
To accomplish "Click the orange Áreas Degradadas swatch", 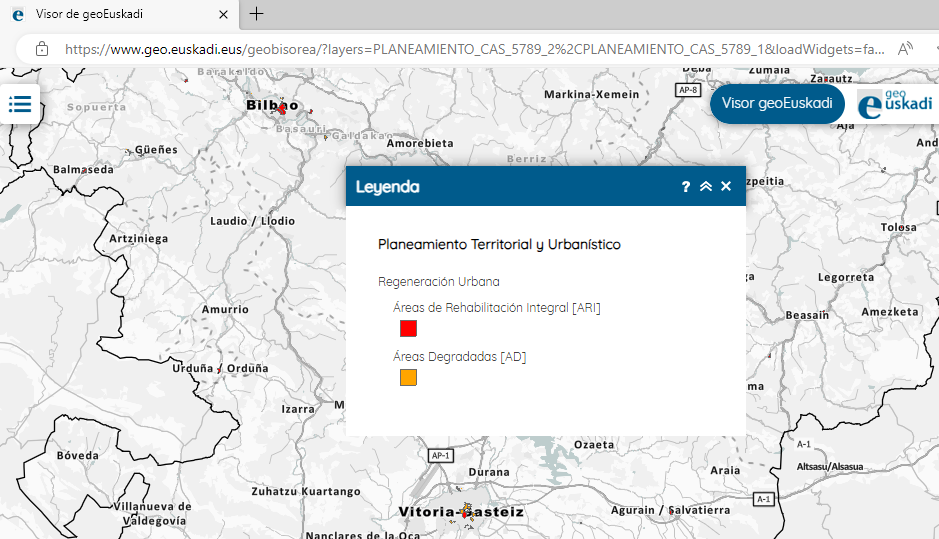I will (x=408, y=377).
